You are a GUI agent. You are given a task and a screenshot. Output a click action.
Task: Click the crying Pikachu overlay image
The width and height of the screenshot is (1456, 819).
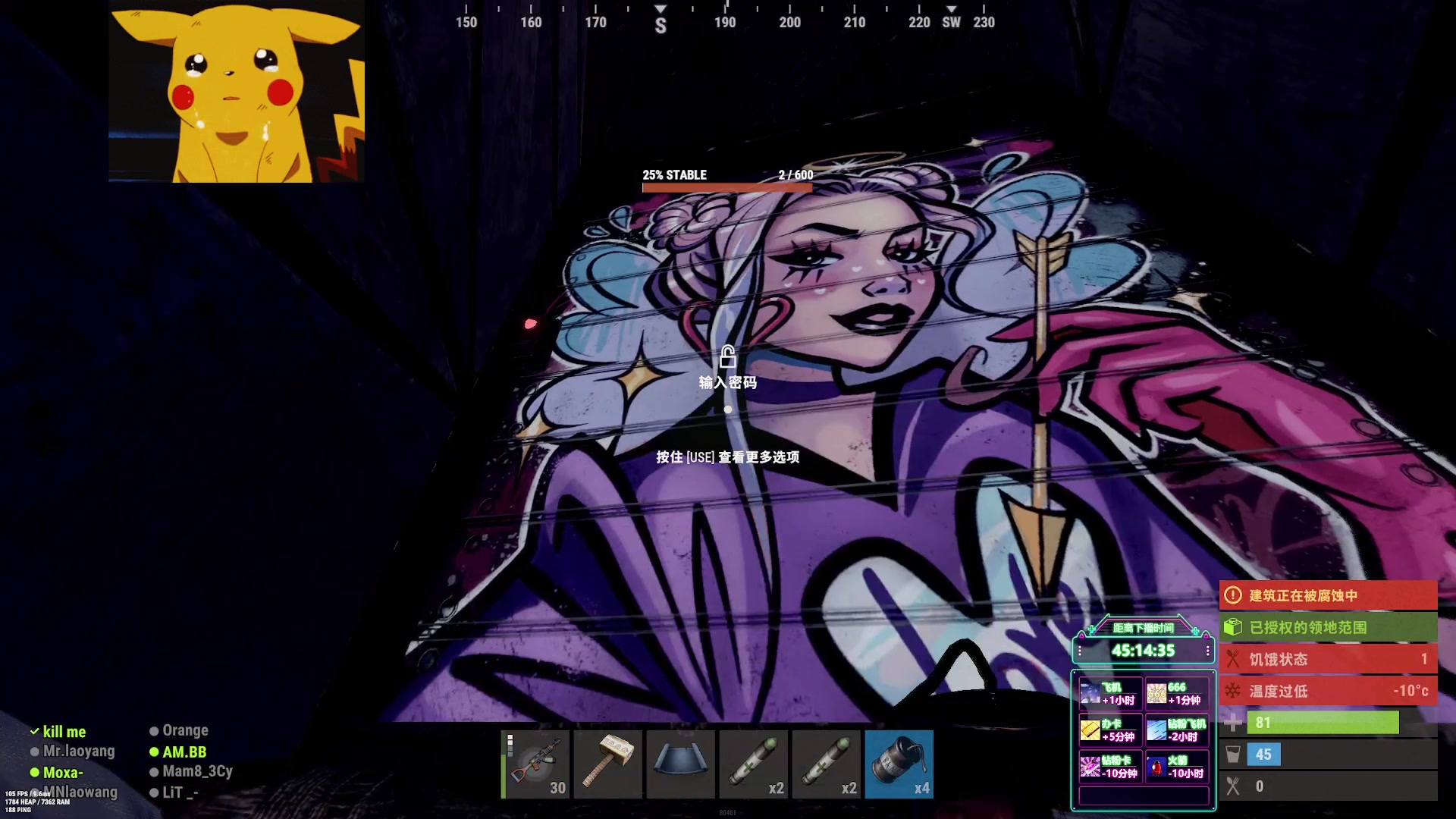pyautogui.click(x=237, y=91)
